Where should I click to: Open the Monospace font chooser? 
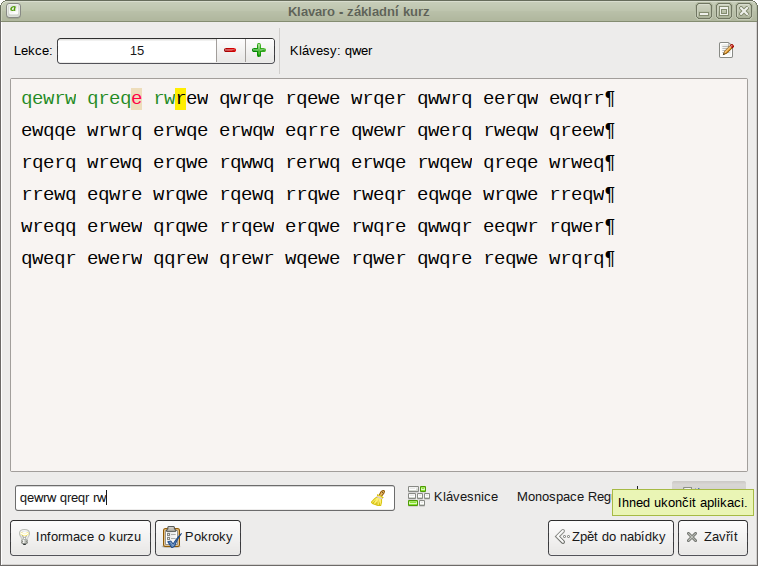[564, 497]
